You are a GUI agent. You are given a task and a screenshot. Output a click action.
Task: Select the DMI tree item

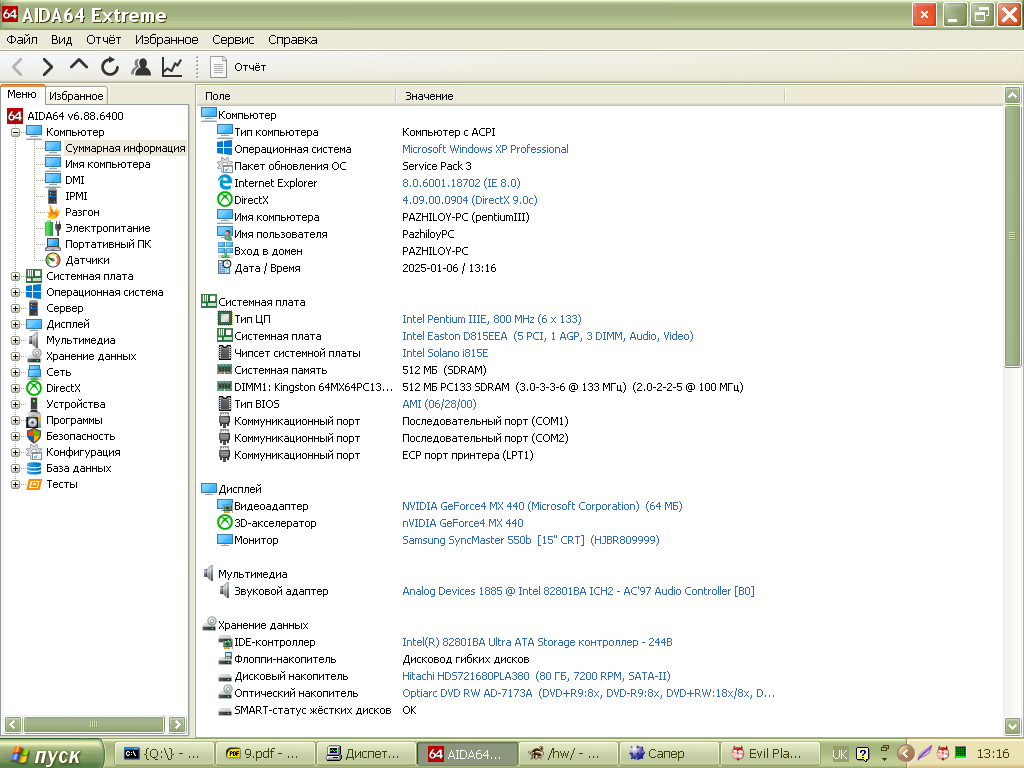click(x=74, y=180)
